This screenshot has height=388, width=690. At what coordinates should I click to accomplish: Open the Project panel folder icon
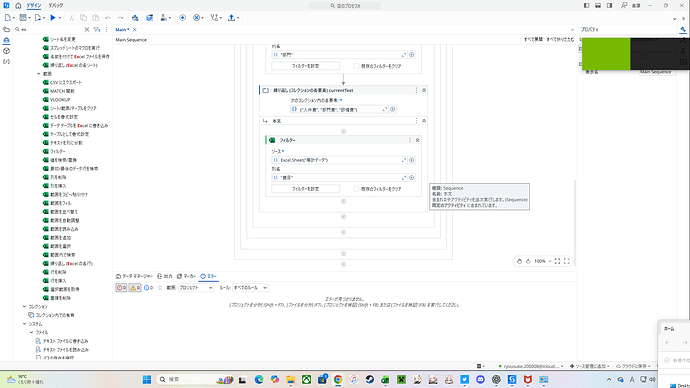click(6, 29)
